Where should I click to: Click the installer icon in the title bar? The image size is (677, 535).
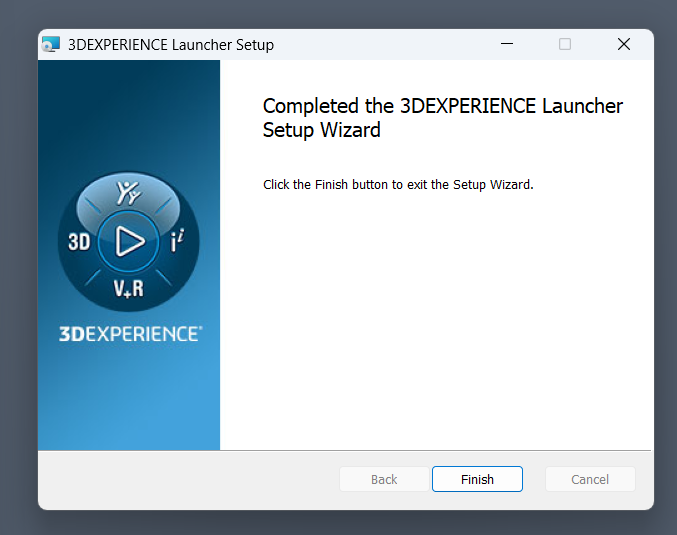51,45
